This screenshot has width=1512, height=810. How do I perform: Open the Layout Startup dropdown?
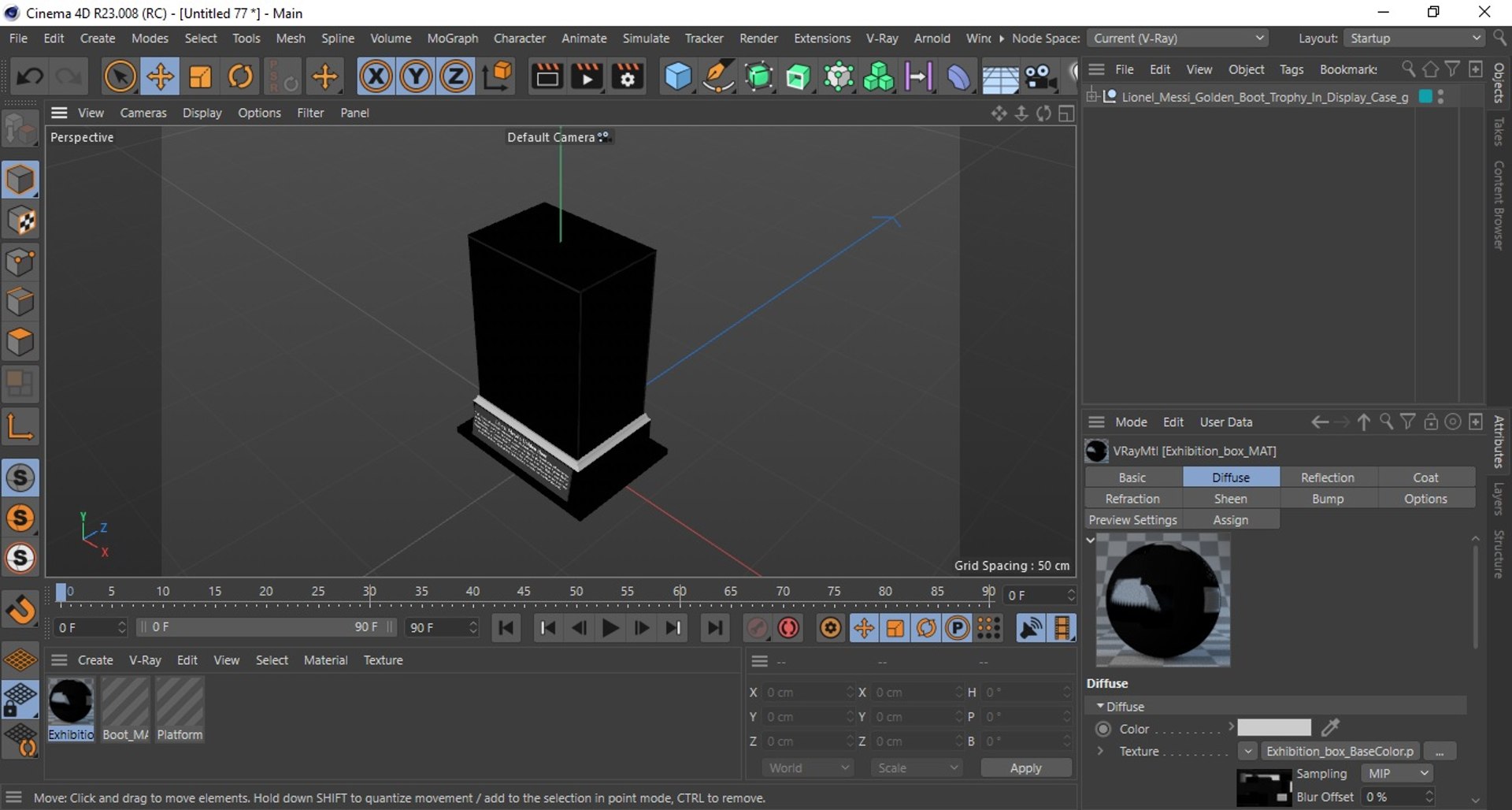[1414, 38]
